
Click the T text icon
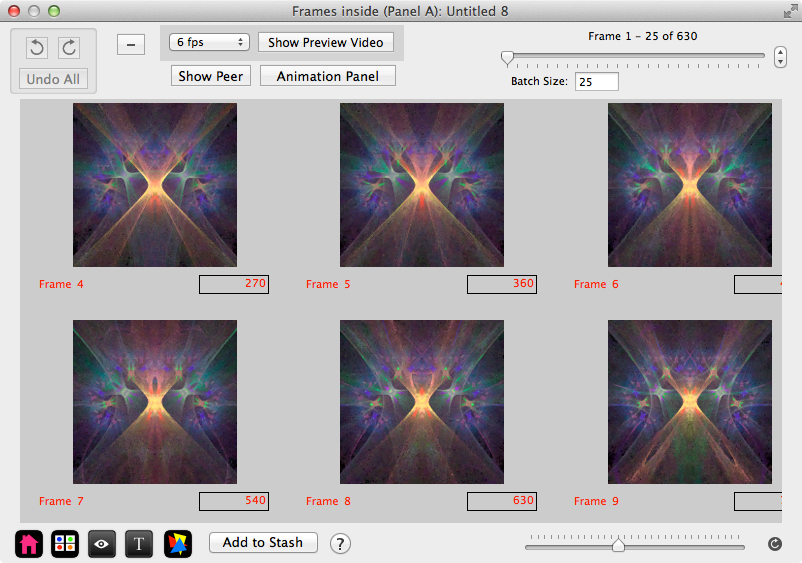point(139,544)
